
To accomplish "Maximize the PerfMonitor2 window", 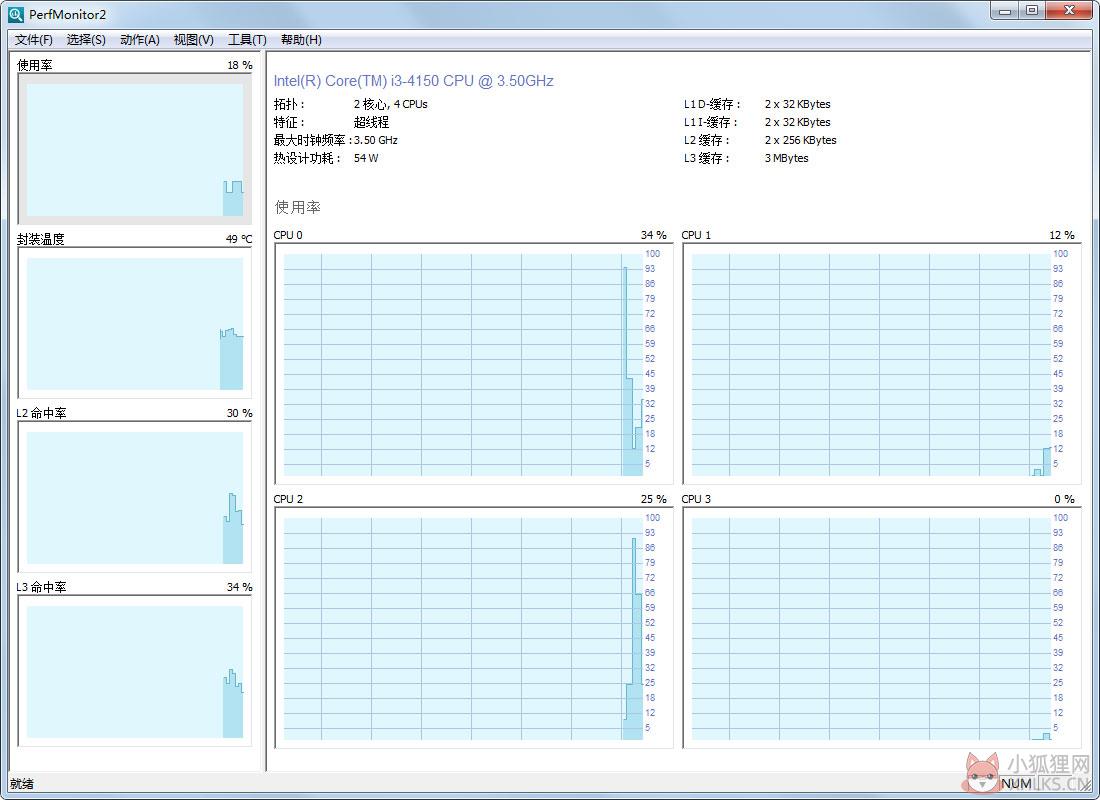I will pyautogui.click(x=1032, y=11).
